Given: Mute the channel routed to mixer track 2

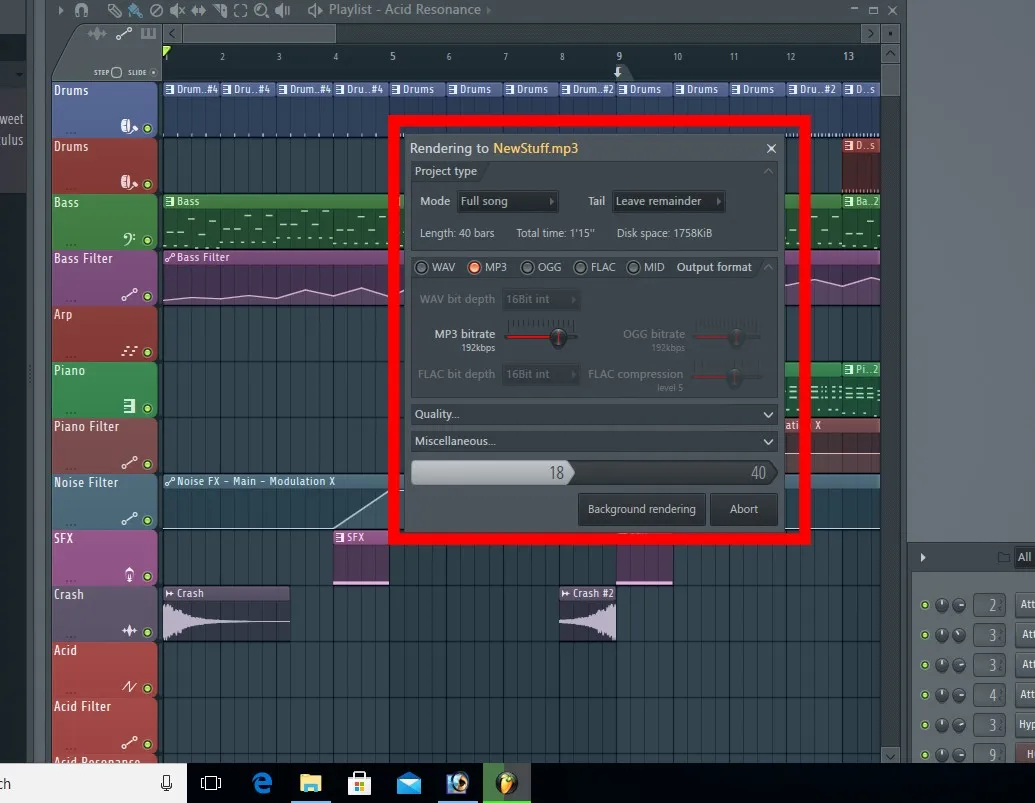Looking at the screenshot, I should click(925, 604).
